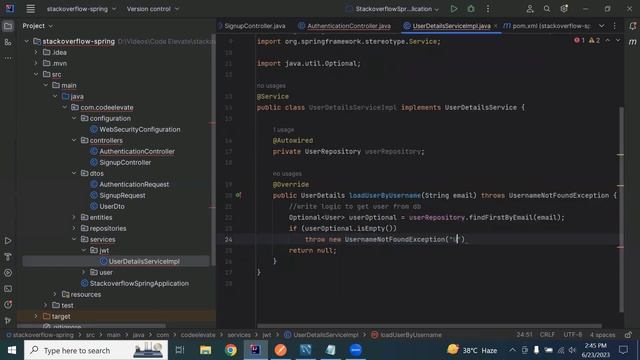Expand the target folder
The height and width of the screenshot is (360, 640).
[36, 316]
